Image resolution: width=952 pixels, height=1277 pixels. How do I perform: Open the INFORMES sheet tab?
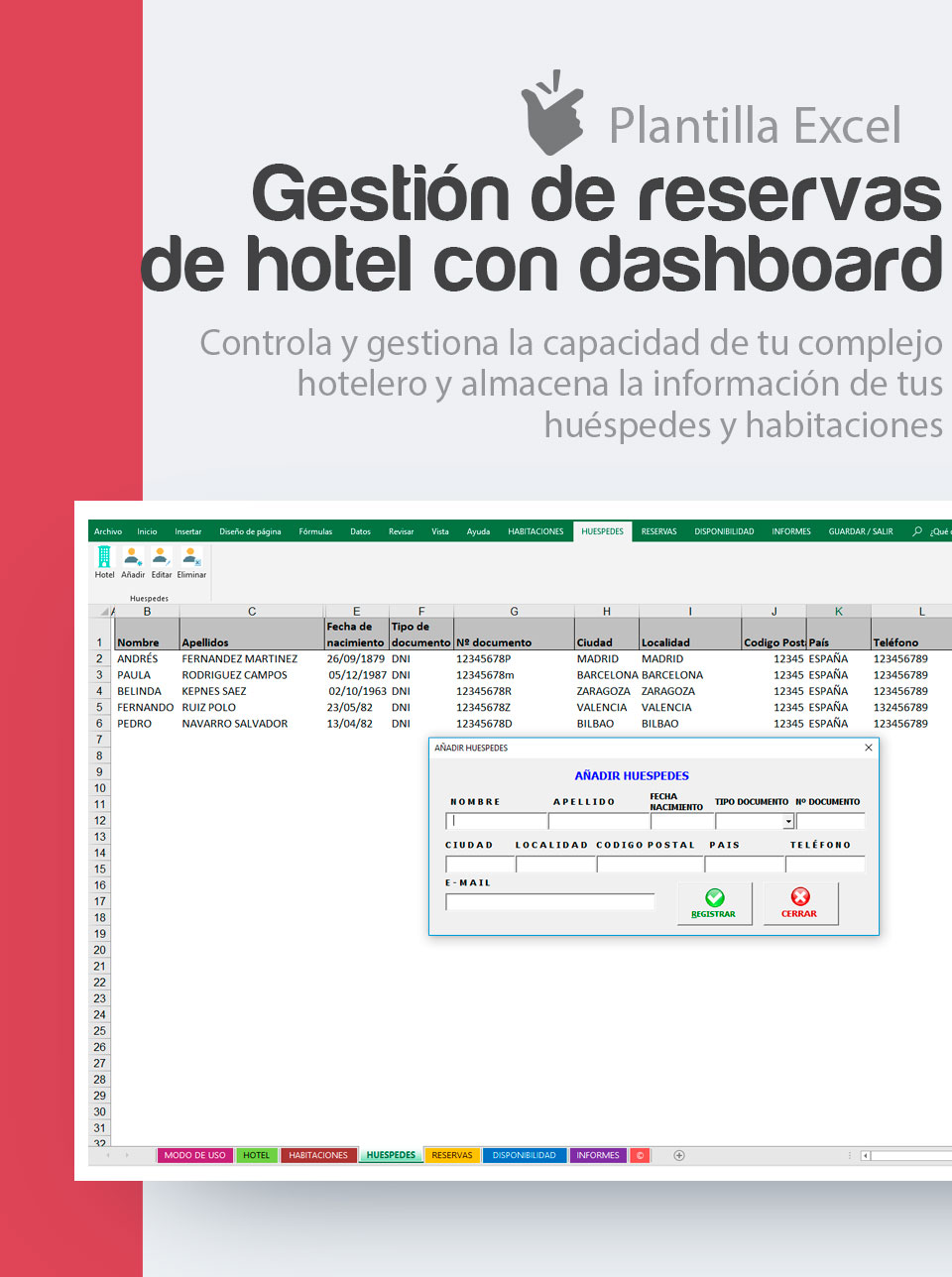[598, 1155]
